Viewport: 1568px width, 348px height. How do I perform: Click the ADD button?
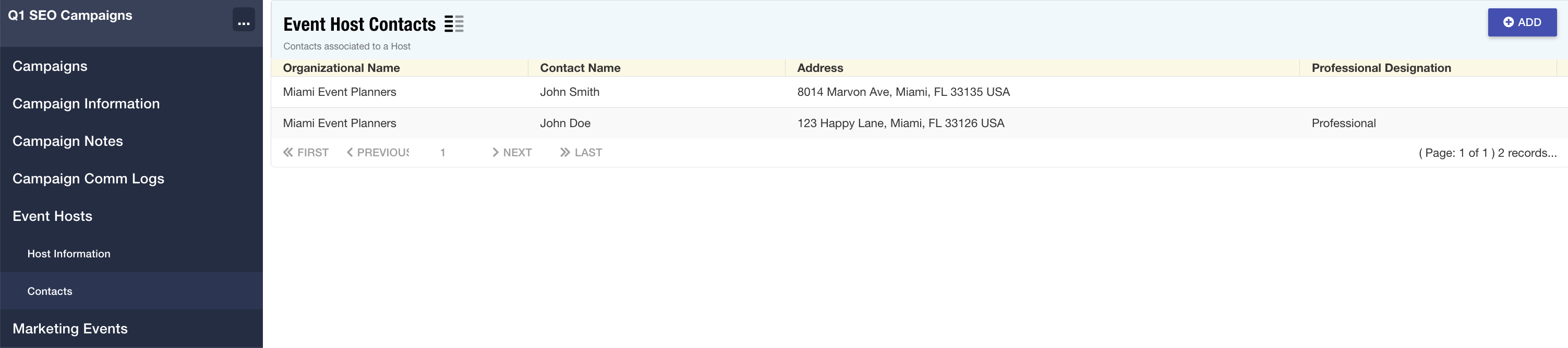[x=1522, y=22]
